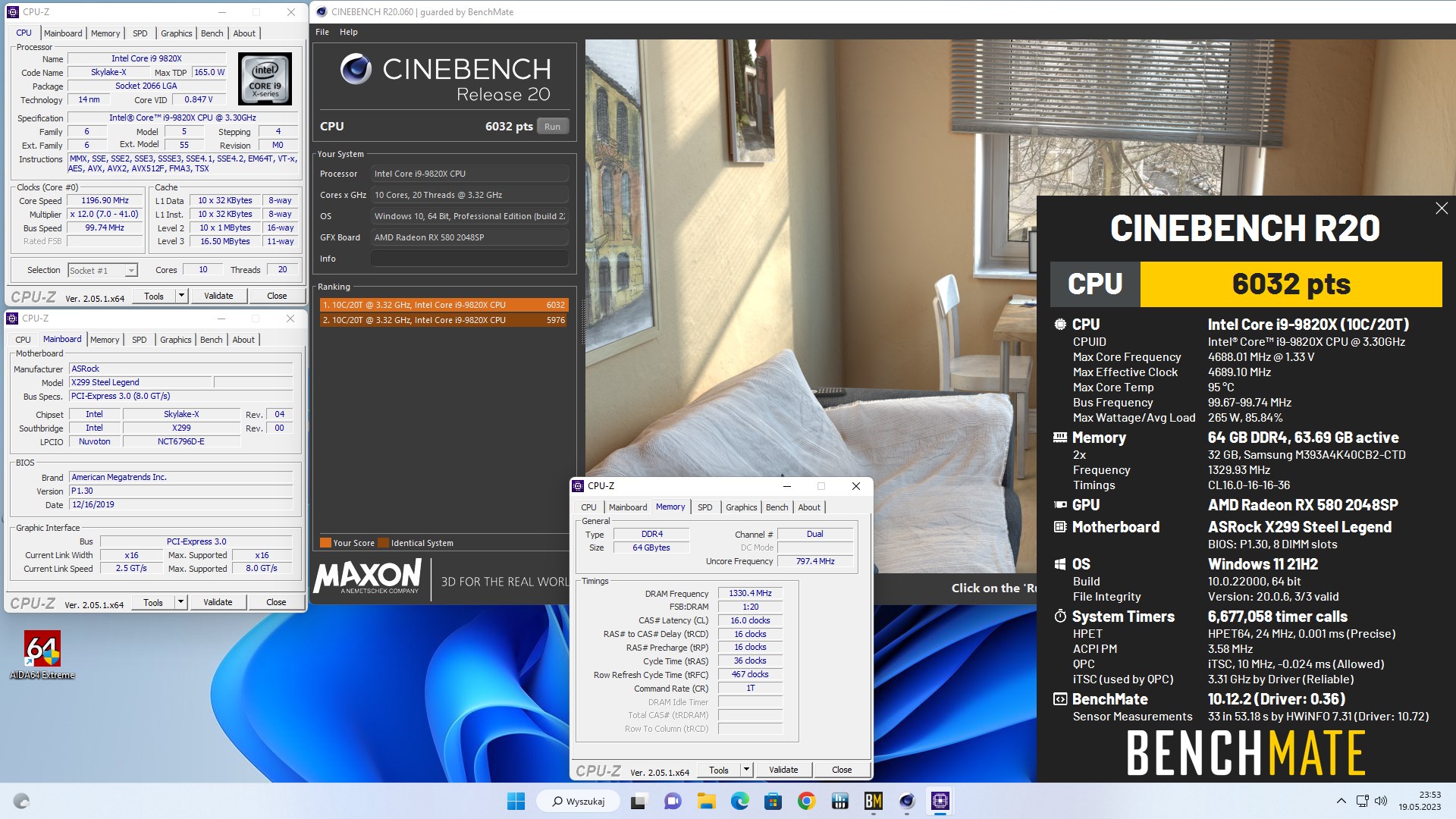Click CPU-Z Memory window title icon
The image size is (1456, 819).
click(x=579, y=486)
